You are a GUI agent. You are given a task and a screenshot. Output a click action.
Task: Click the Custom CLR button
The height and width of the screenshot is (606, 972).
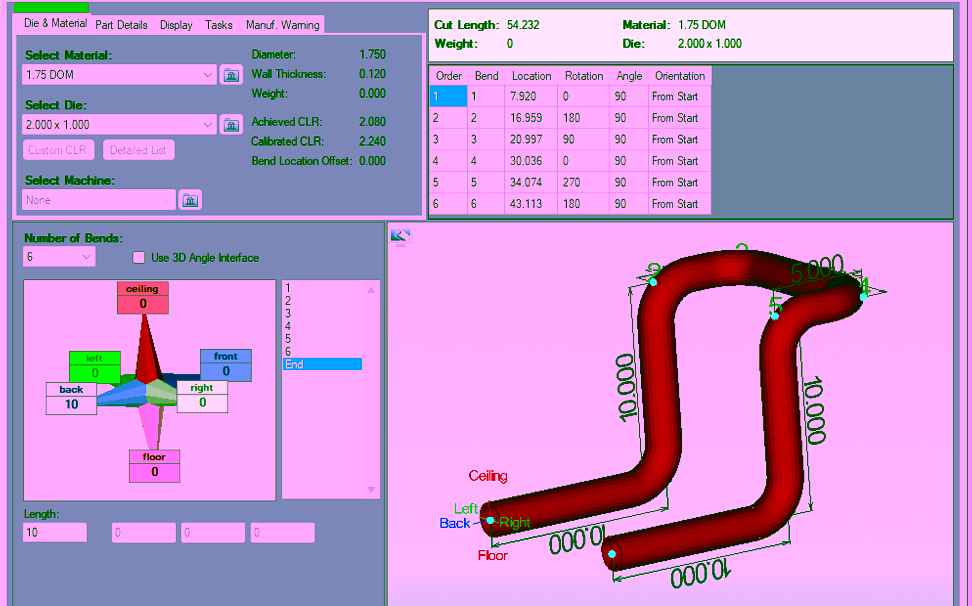tap(58, 150)
